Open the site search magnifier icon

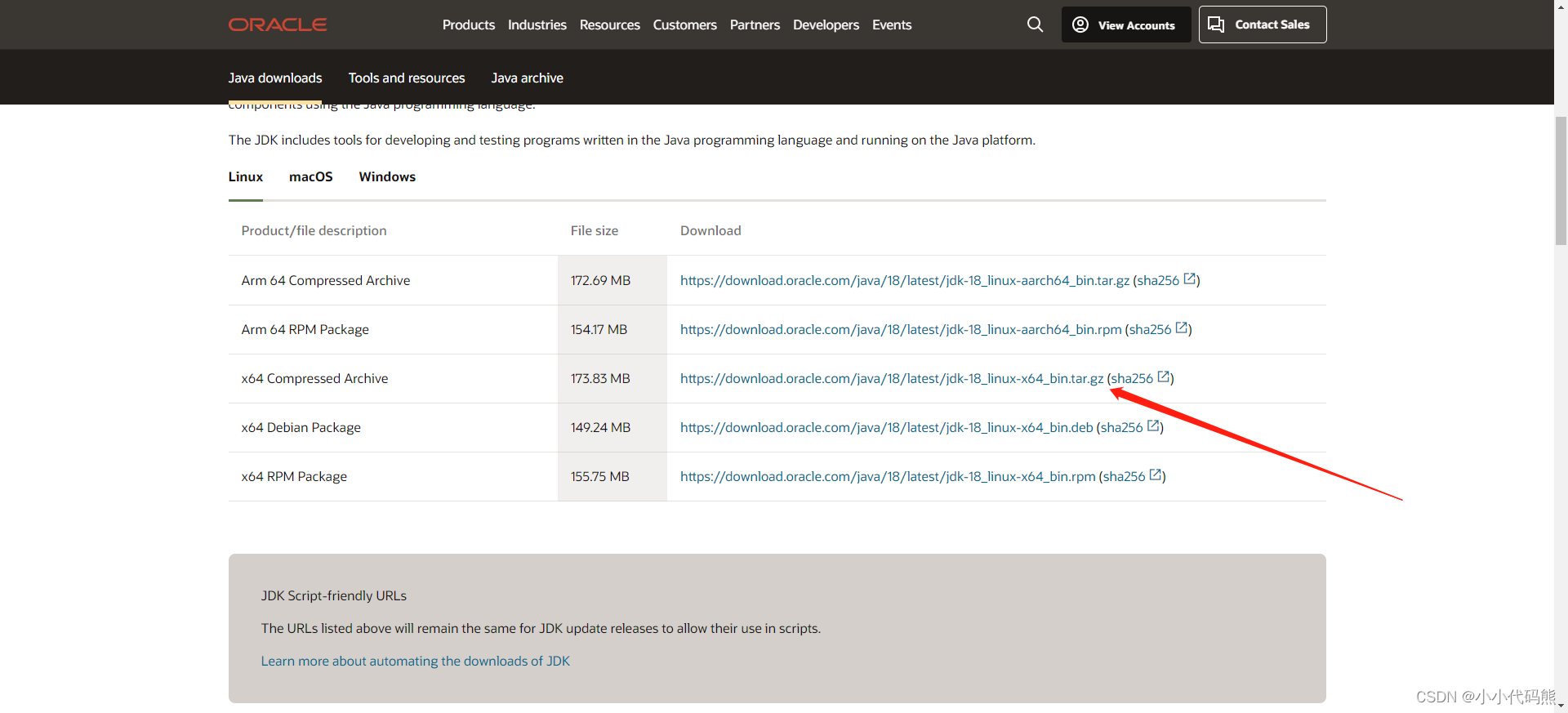coord(1035,25)
